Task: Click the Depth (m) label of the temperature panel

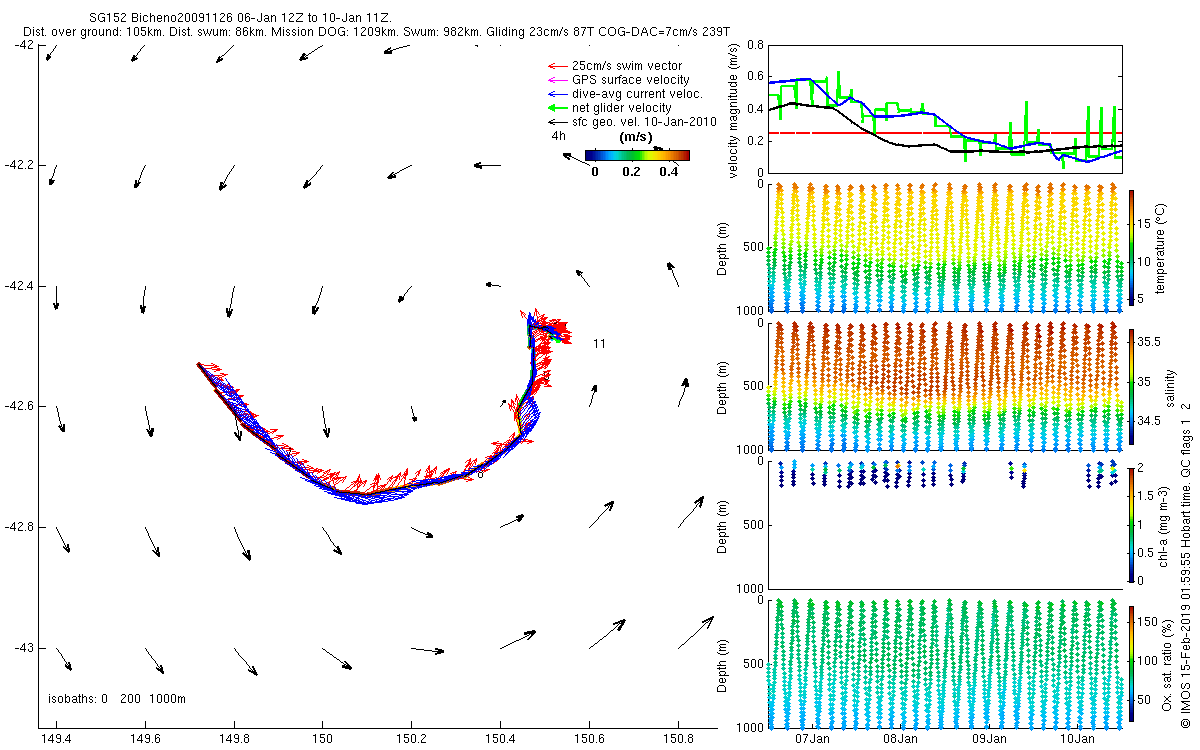Action: (723, 248)
